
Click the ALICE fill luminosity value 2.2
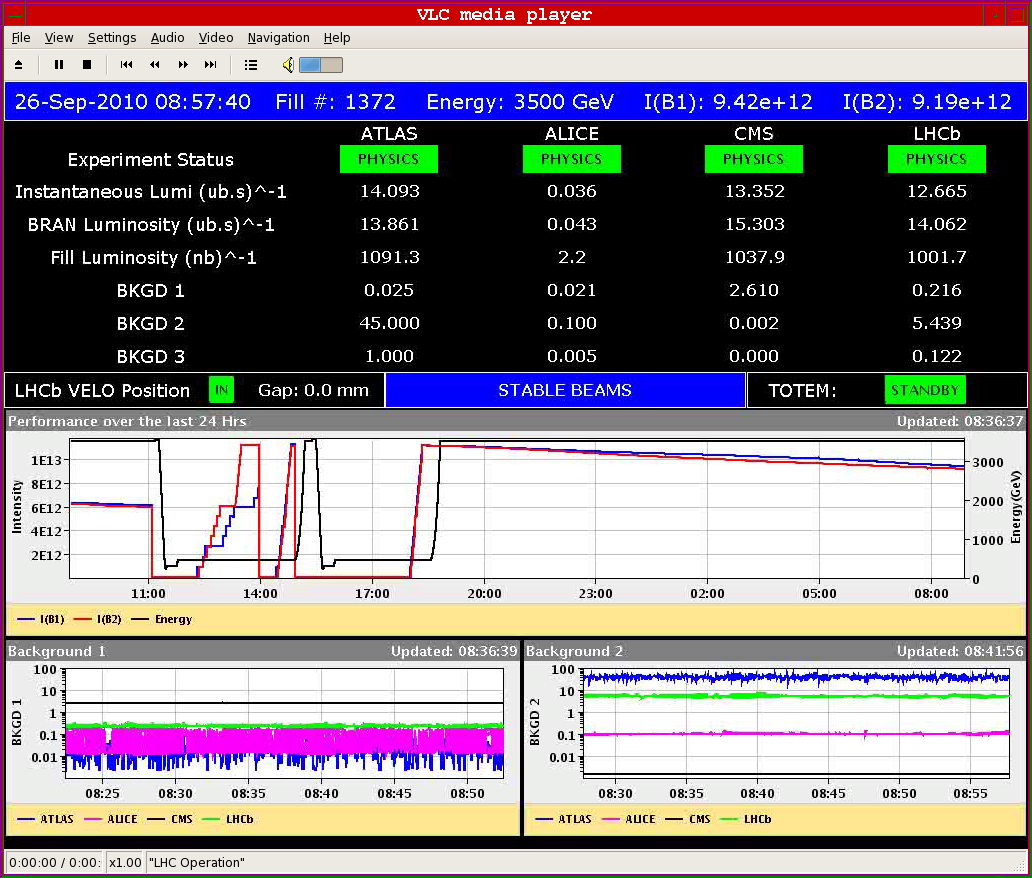click(572, 257)
